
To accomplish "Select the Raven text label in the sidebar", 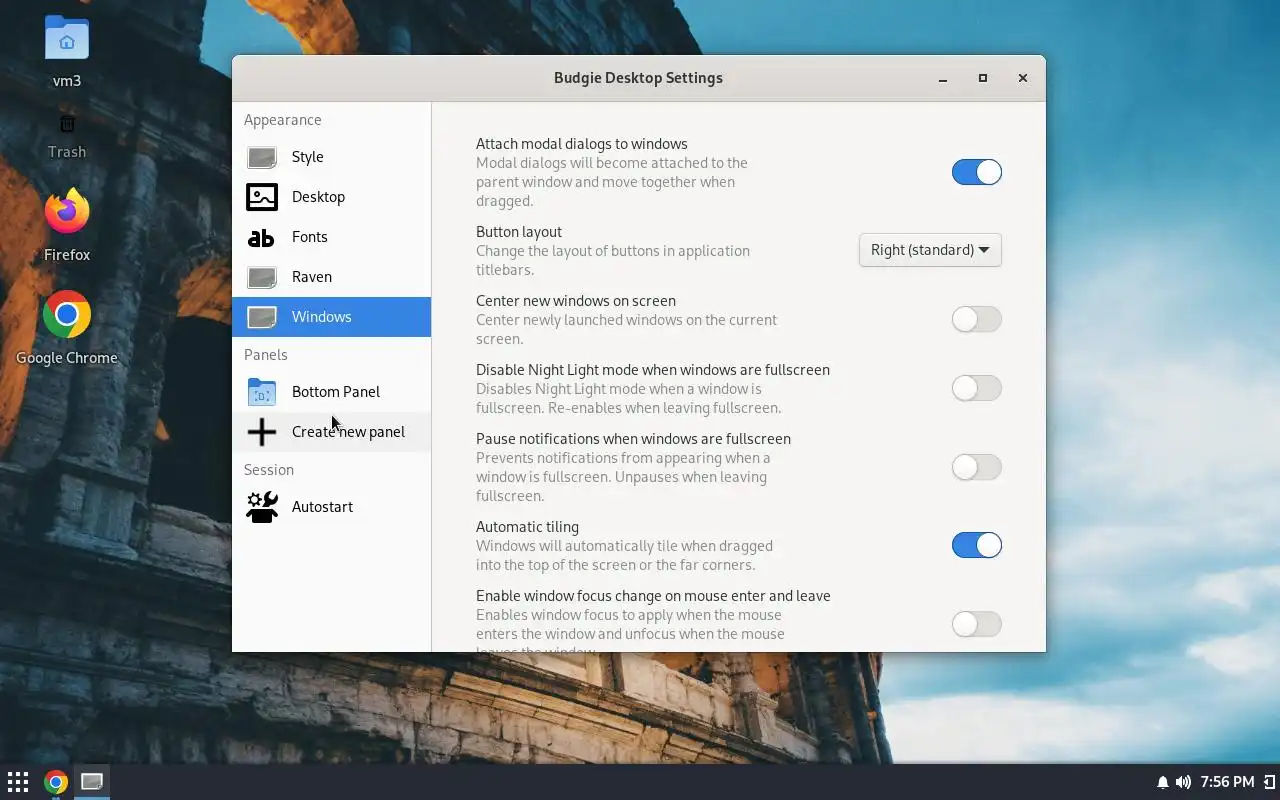I will point(312,277).
